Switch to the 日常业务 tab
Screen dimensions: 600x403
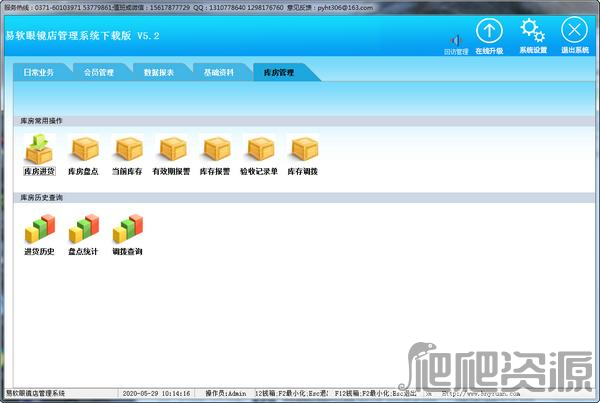tap(39, 72)
